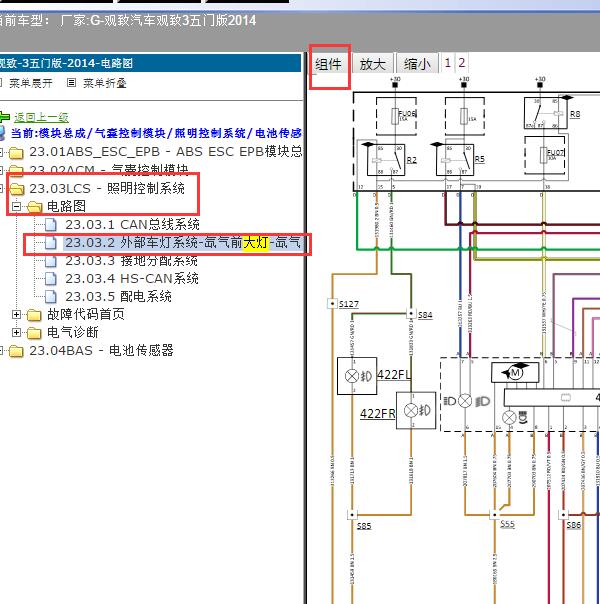Open the 组件 components tab

[328, 64]
